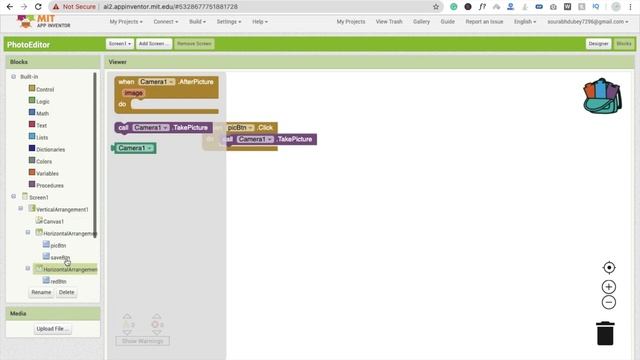Collapse the VerticalArrangement1 tree node
The height and width of the screenshot is (360, 640).
tap(21, 209)
